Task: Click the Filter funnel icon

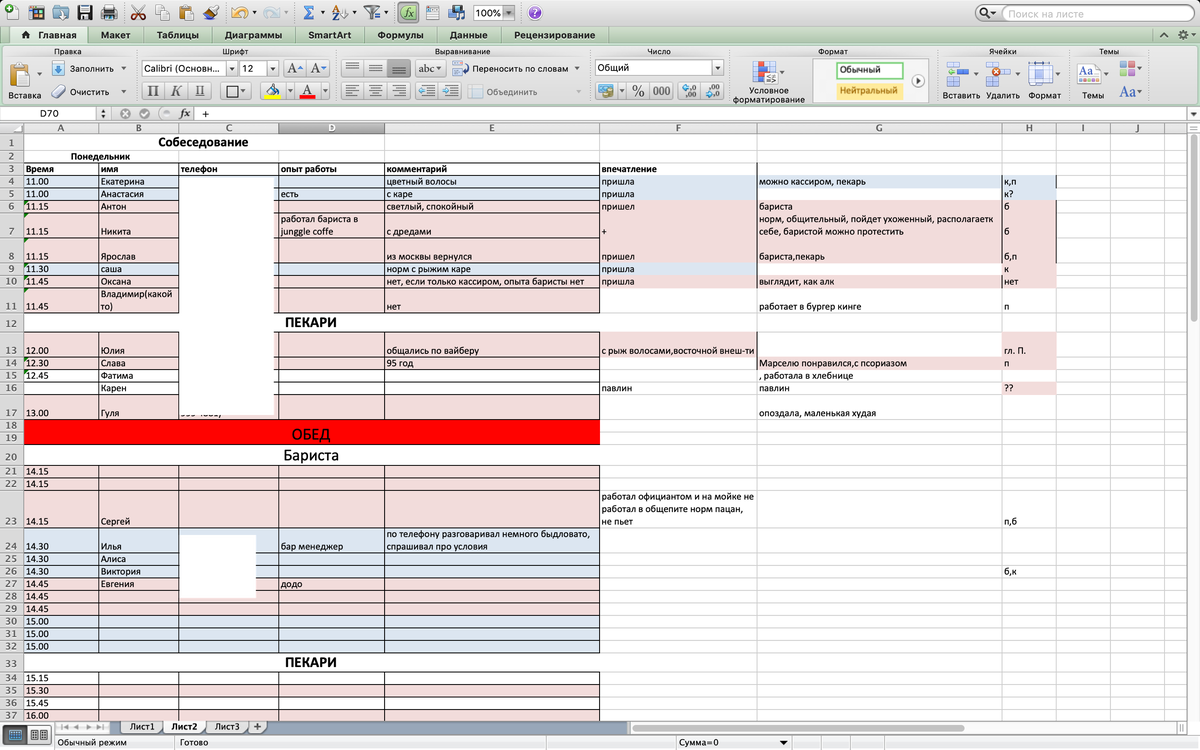Action: point(371,13)
